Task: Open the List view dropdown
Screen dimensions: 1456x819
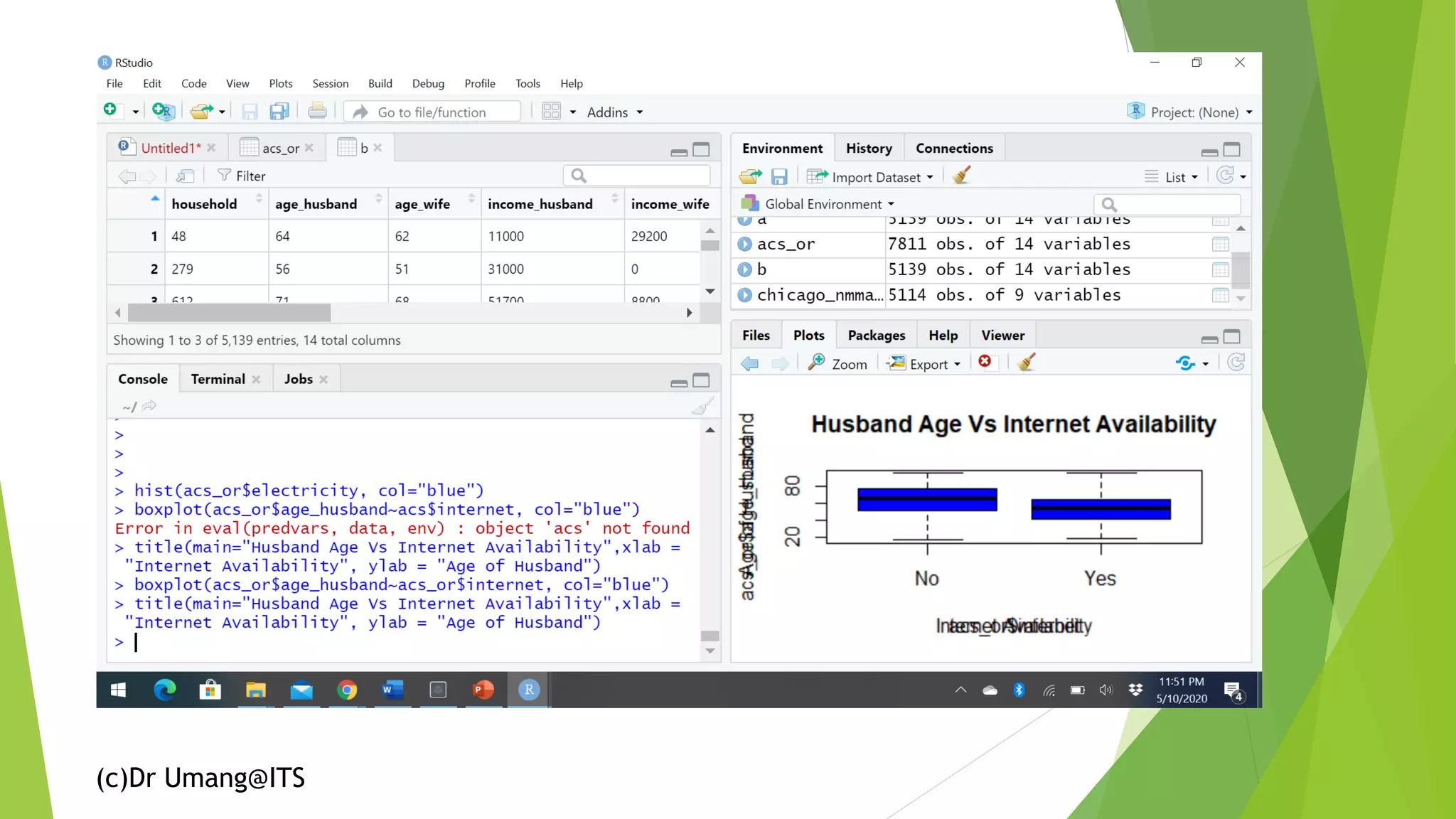Action: [1171, 177]
